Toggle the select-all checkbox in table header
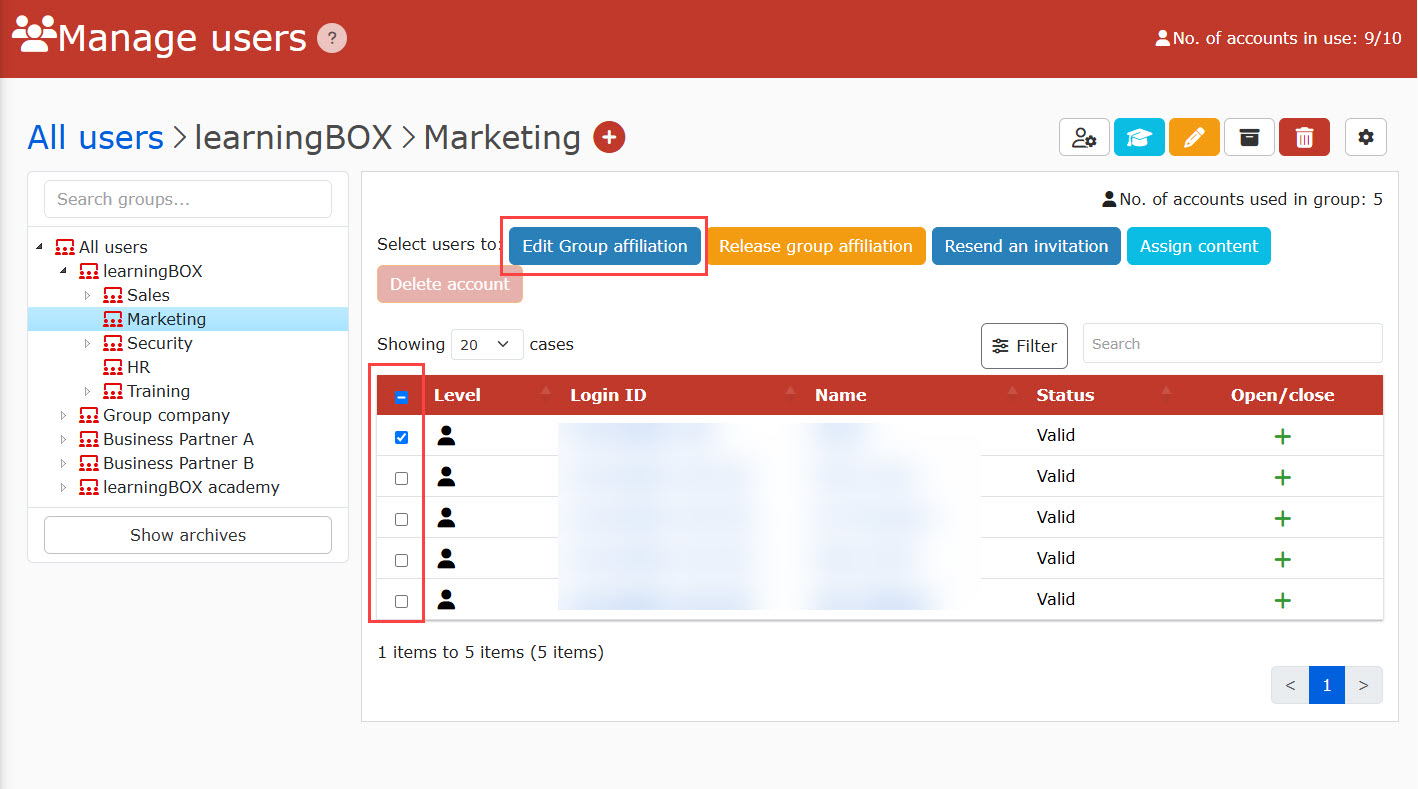Viewport: 1418px width, 789px height. [401, 397]
